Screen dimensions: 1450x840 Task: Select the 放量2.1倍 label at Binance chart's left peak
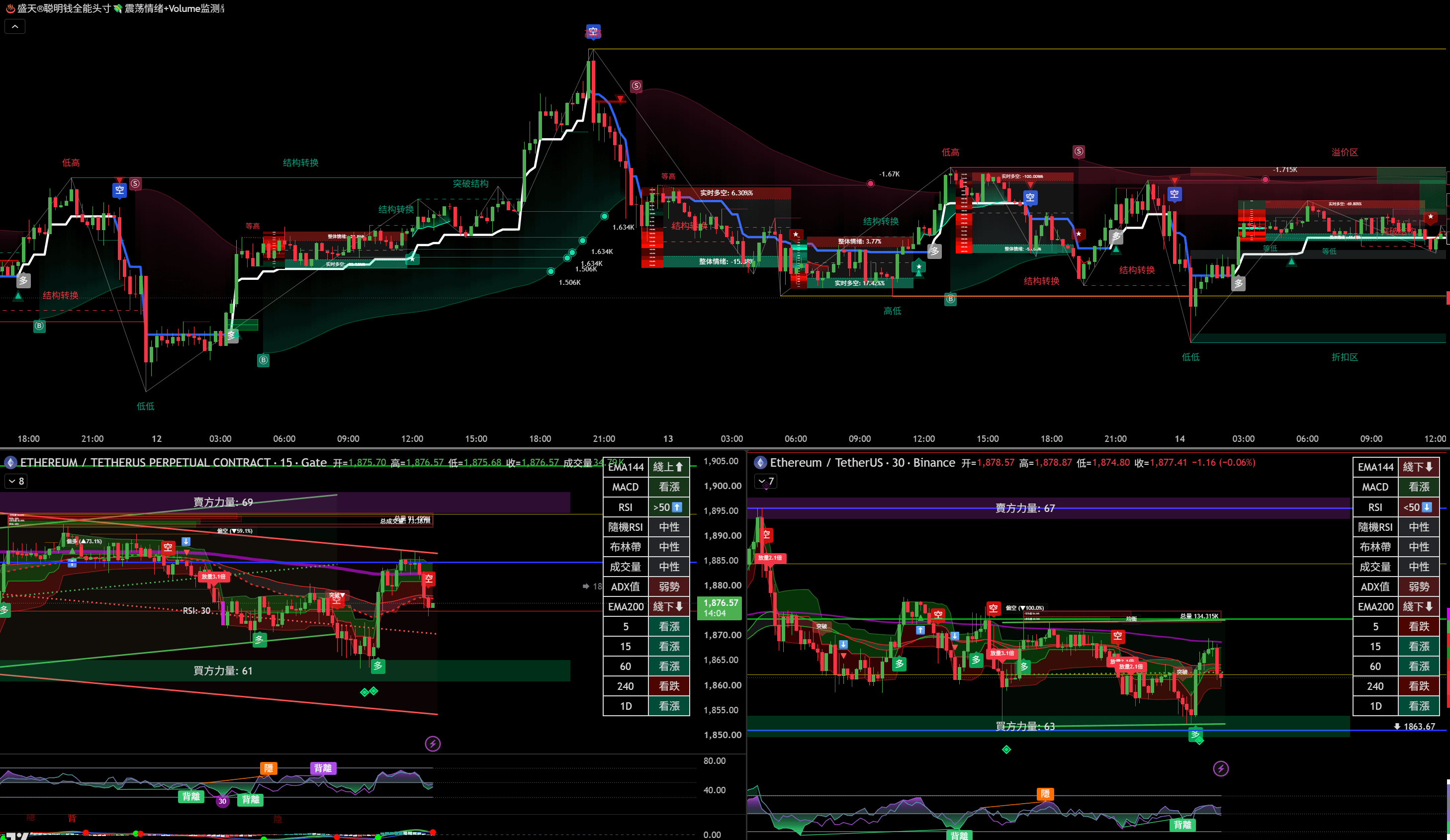coord(770,558)
